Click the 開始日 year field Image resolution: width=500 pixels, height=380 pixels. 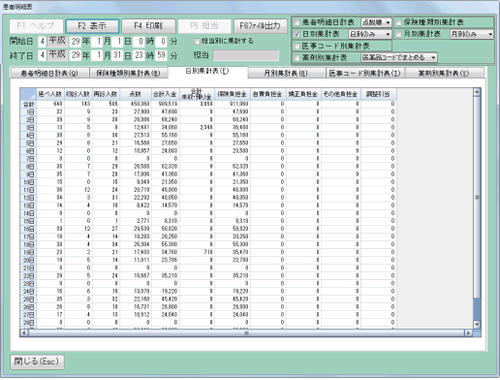tap(76, 41)
